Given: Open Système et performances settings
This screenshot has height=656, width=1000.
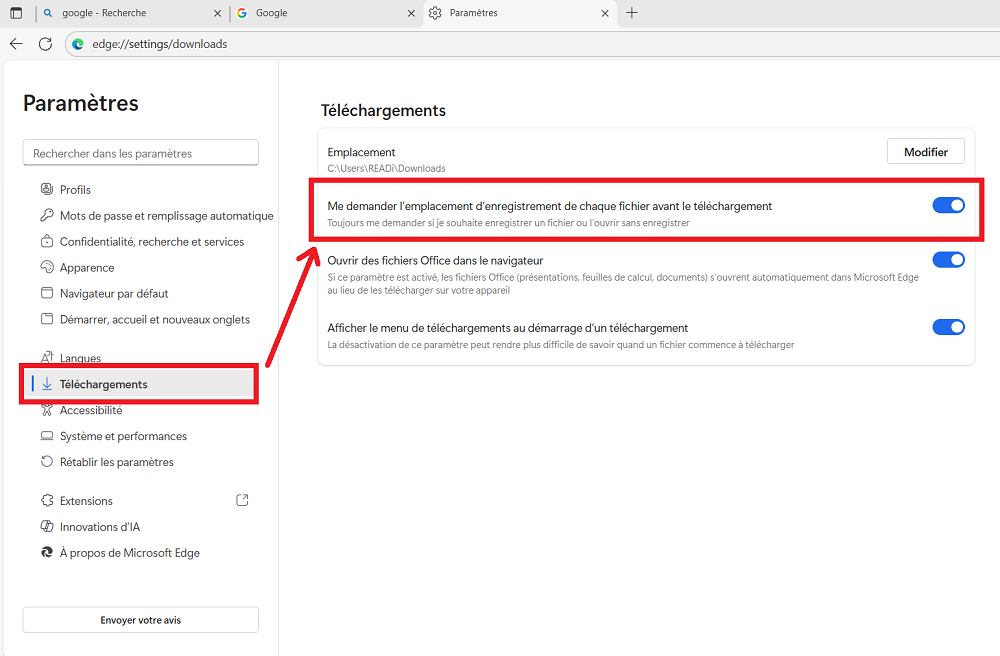Looking at the screenshot, I should coord(123,436).
